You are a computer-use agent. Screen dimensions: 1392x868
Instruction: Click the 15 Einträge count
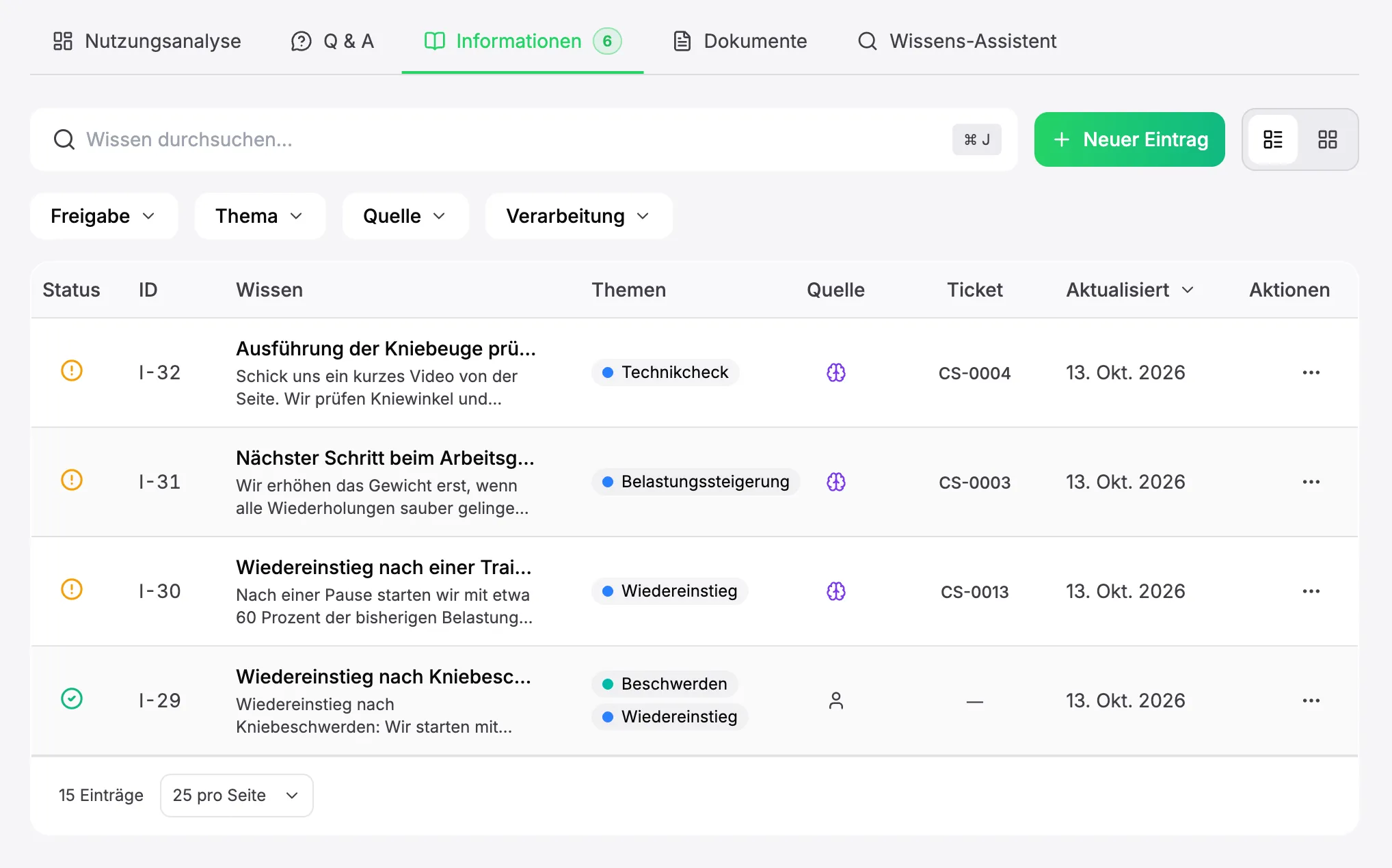[x=101, y=795]
